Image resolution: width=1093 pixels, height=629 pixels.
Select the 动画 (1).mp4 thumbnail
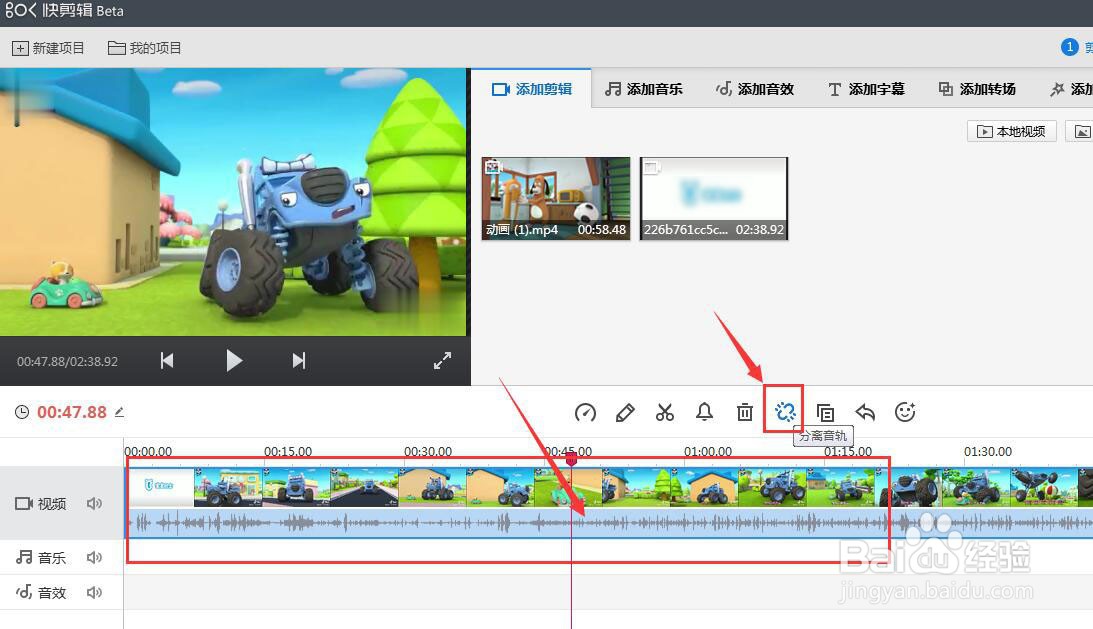556,199
